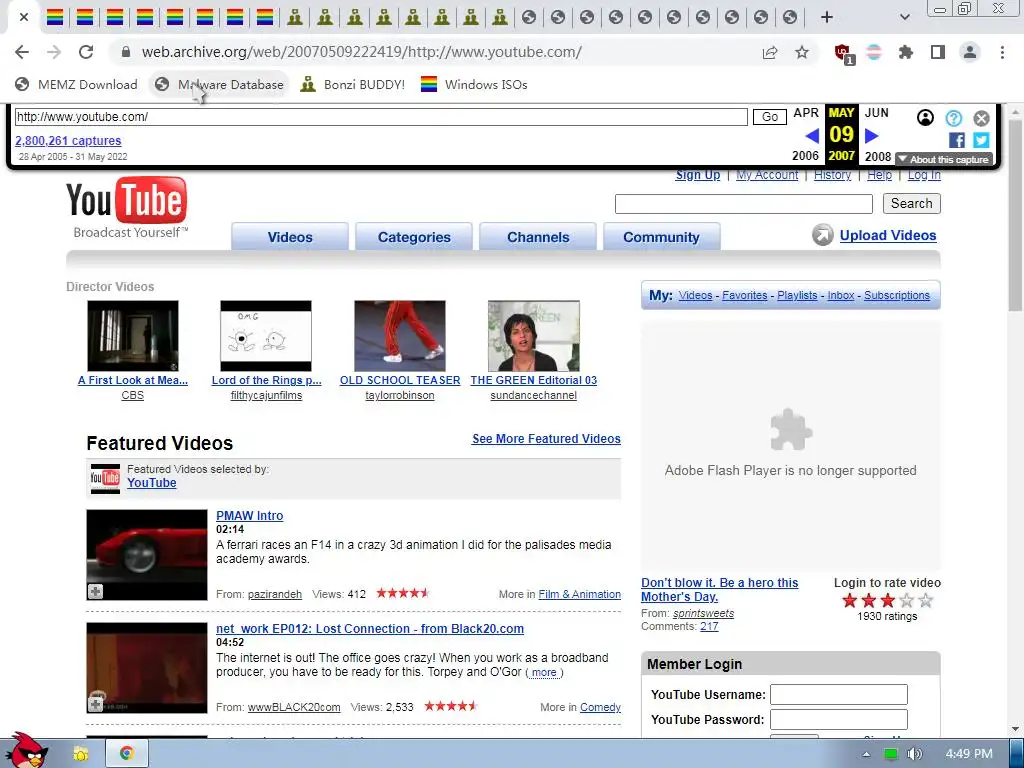Open the My Account link
The width and height of the screenshot is (1024, 768).
tap(767, 175)
